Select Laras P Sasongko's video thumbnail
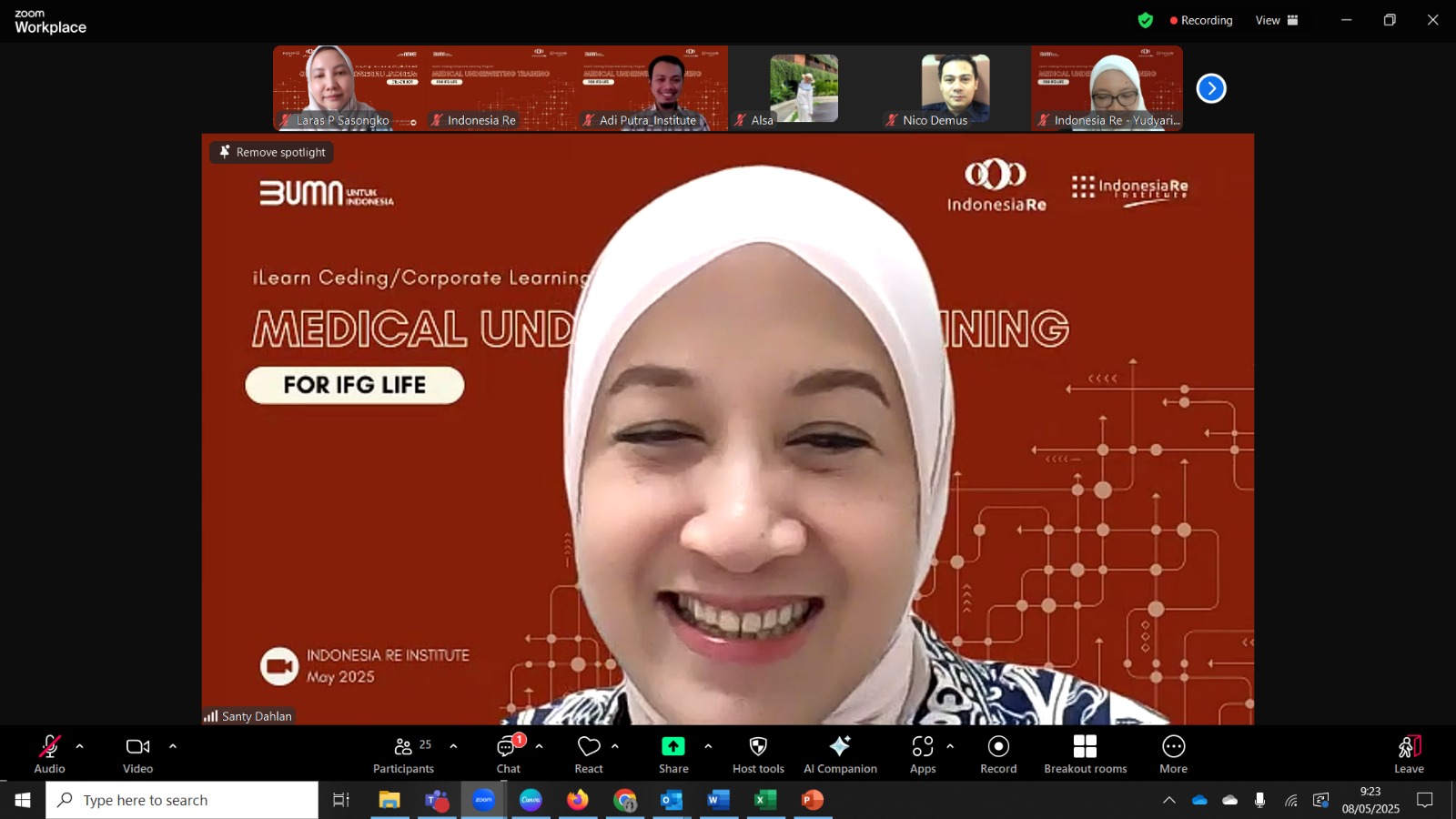Image resolution: width=1456 pixels, height=819 pixels. click(x=349, y=88)
